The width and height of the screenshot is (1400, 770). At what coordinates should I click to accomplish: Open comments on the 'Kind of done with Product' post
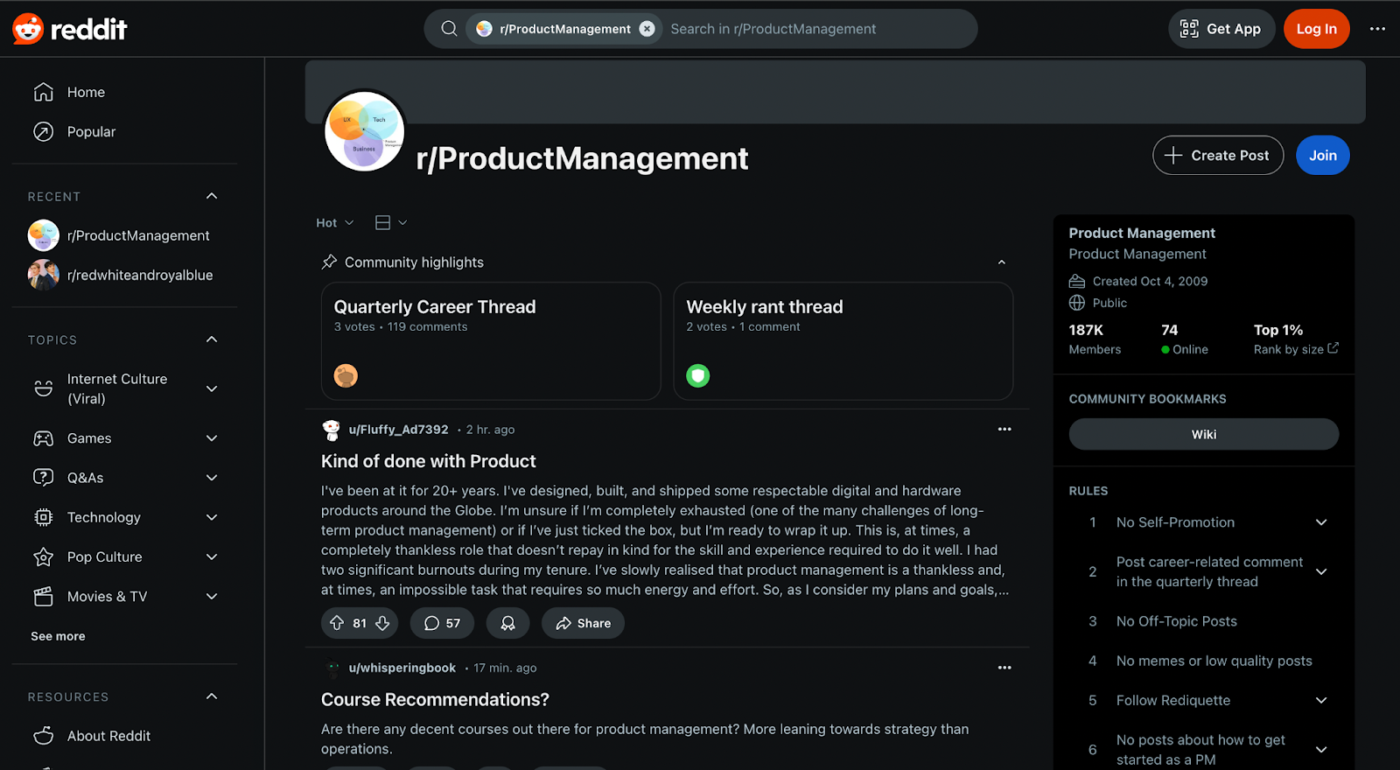coord(442,623)
